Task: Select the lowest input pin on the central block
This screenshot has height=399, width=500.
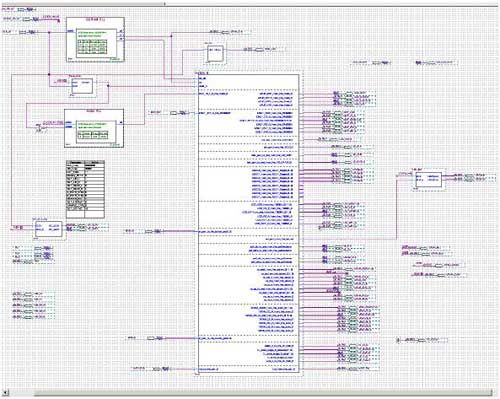Action: (x=152, y=369)
